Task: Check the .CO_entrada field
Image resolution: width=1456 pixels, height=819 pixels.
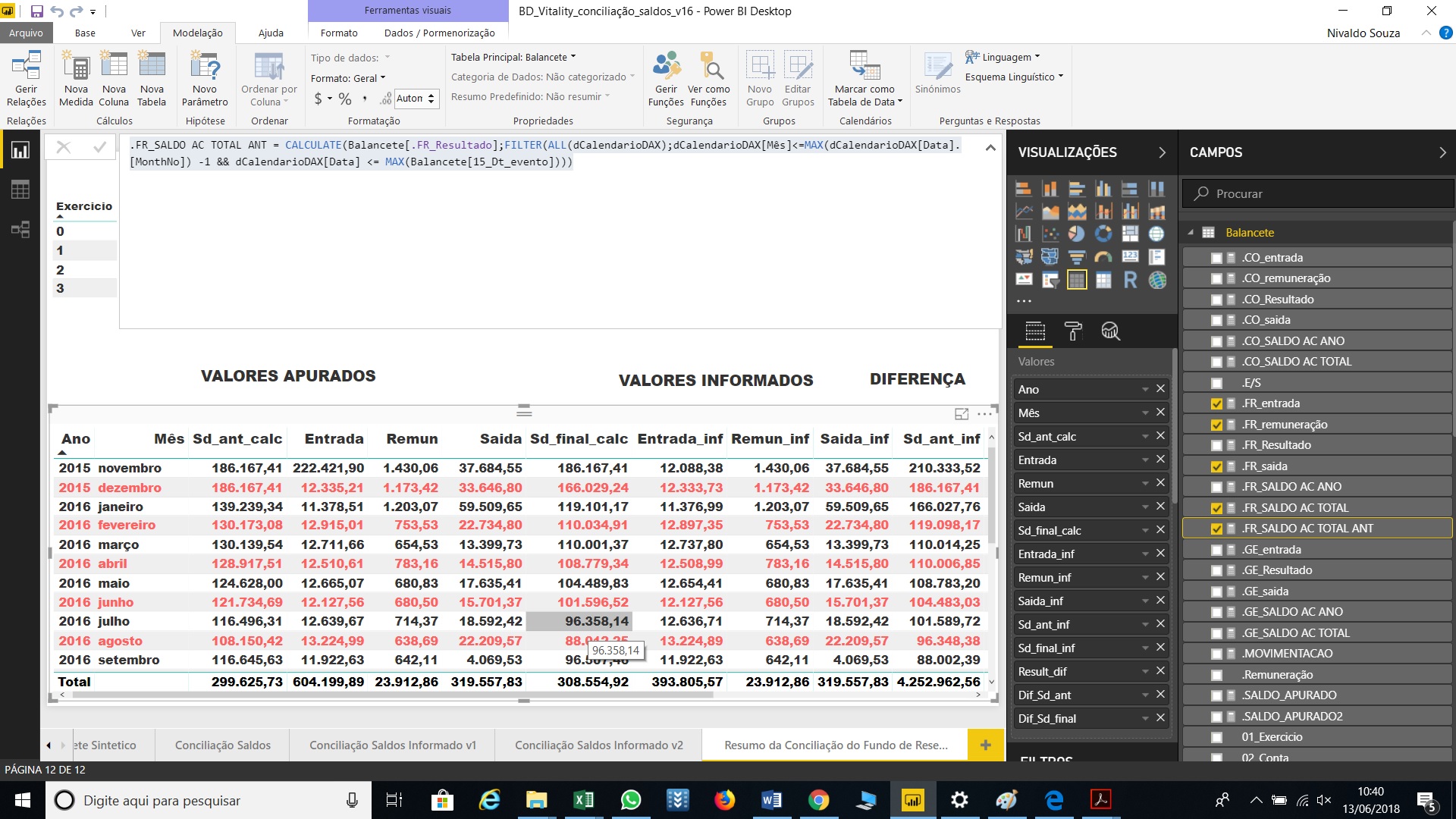Action: click(x=1216, y=259)
